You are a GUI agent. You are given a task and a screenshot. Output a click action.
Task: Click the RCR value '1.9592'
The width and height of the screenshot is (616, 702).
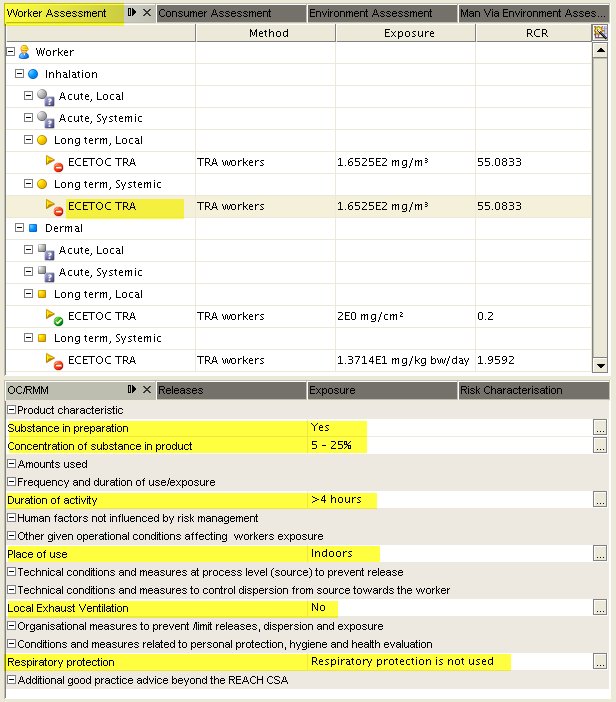coord(496,360)
